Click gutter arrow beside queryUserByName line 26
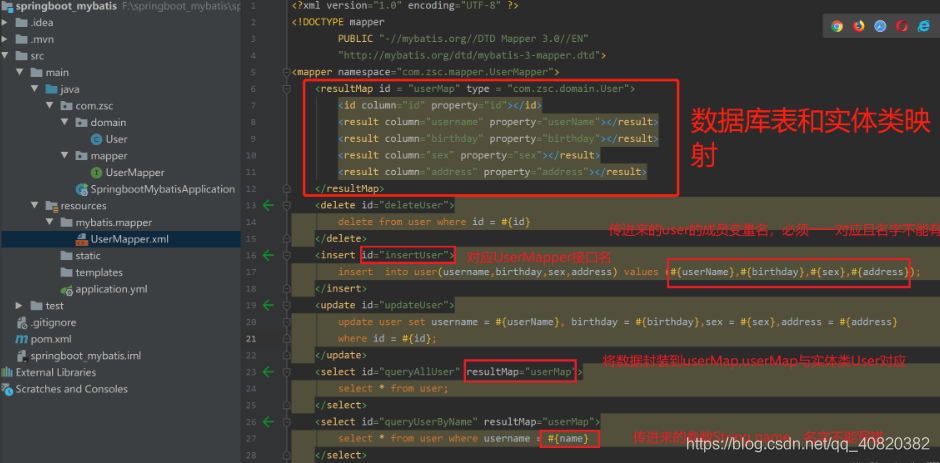The image size is (940, 463). click(x=268, y=422)
